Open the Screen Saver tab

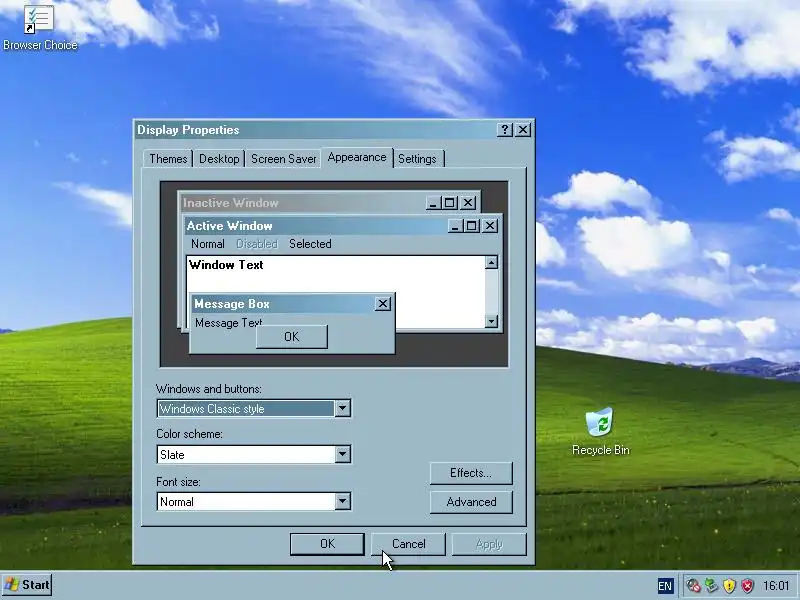(x=283, y=159)
